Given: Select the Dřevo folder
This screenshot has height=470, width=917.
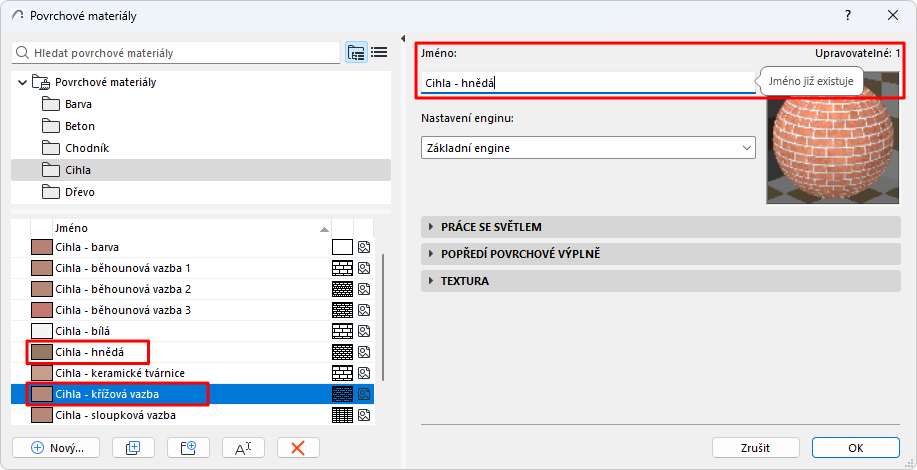Looking at the screenshot, I should click(78, 192).
